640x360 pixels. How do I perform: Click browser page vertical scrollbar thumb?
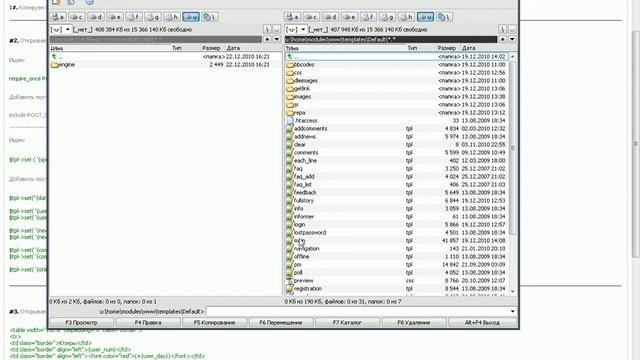pyautogui.click(x=636, y=143)
